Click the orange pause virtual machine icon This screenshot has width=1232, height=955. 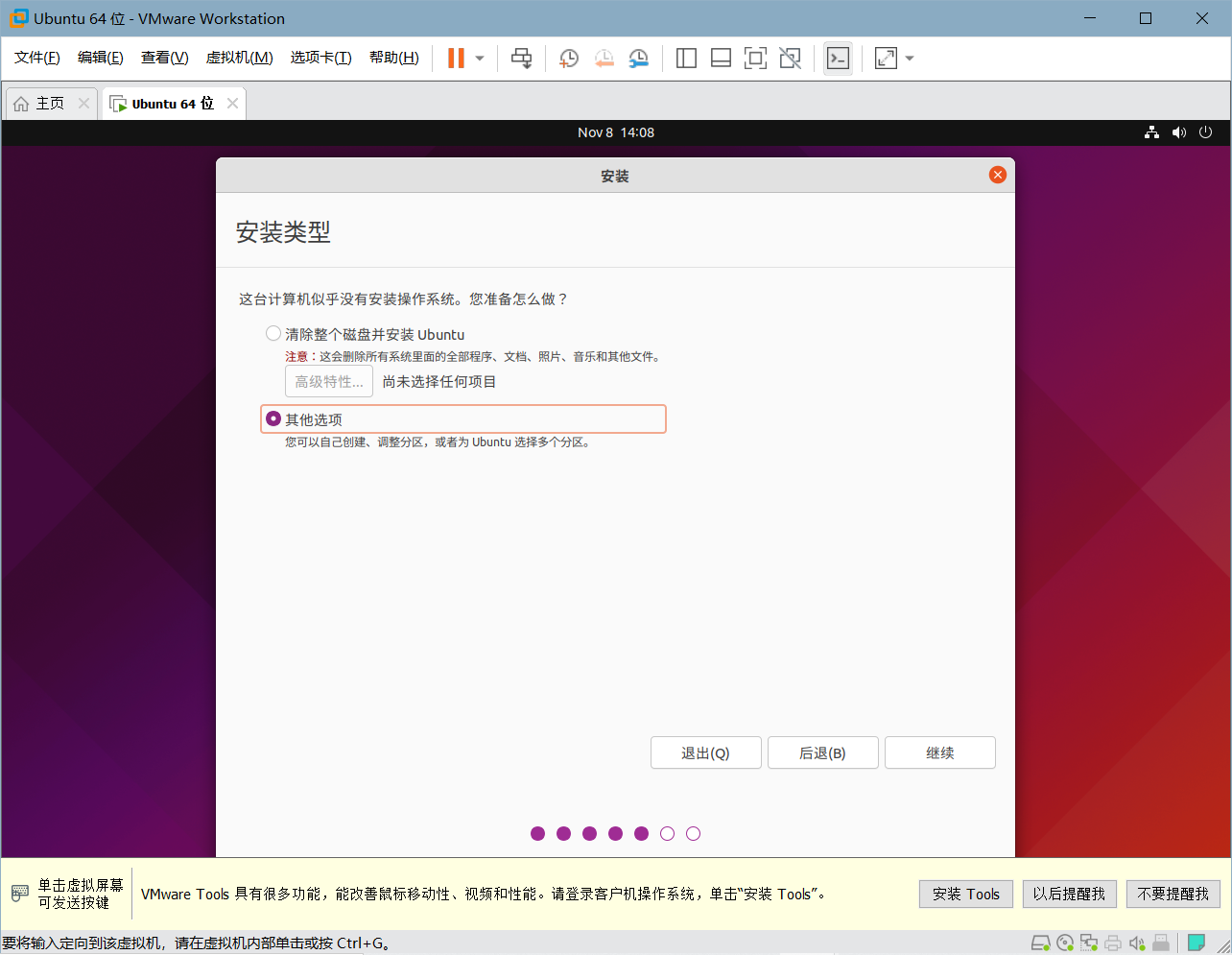pyautogui.click(x=456, y=59)
